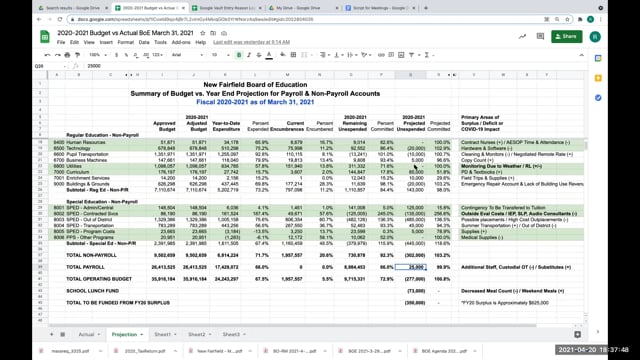Toggle italic formatting
The height and width of the screenshot is (360, 640).
point(249,55)
